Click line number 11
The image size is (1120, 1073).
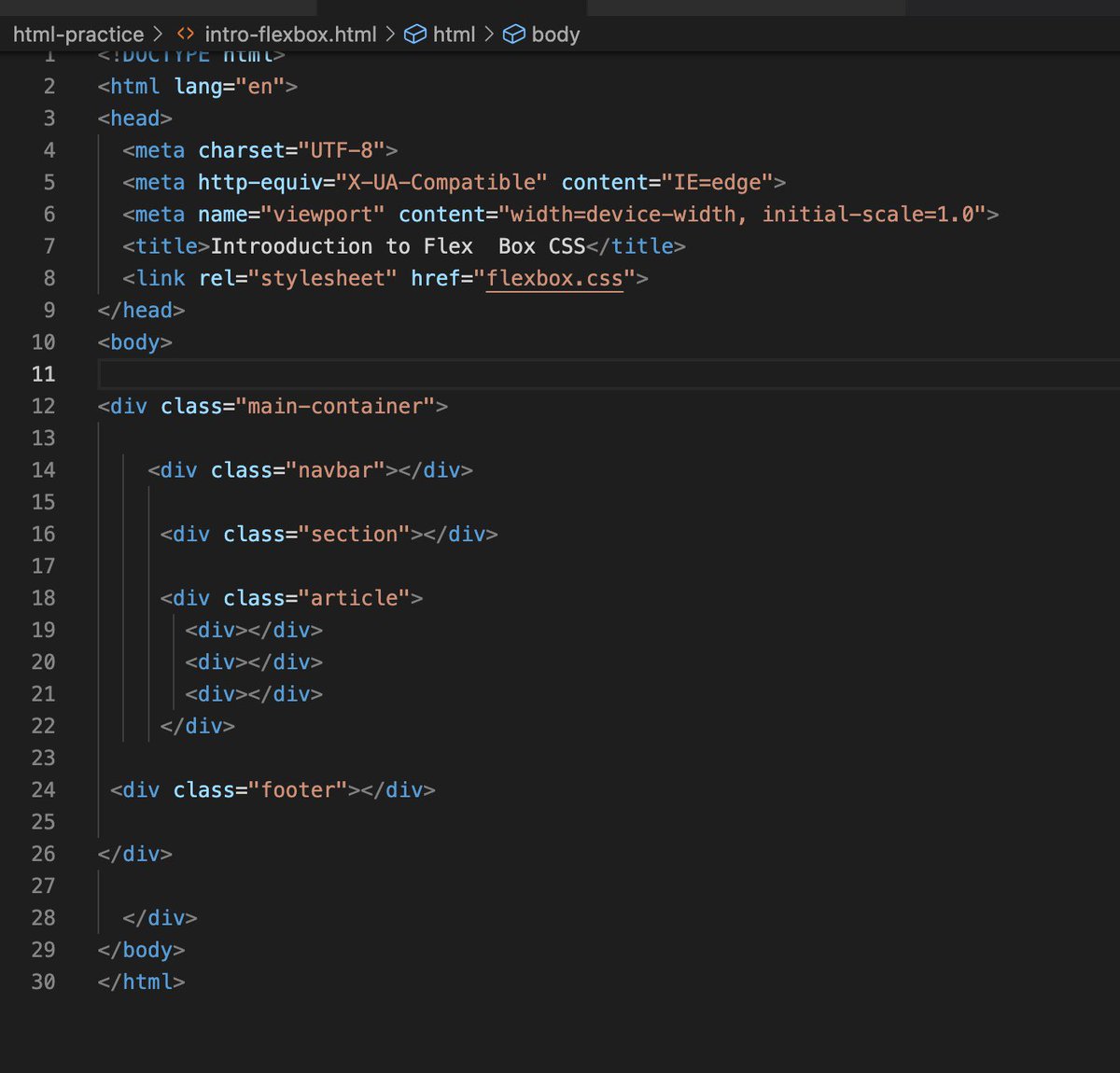(x=43, y=374)
